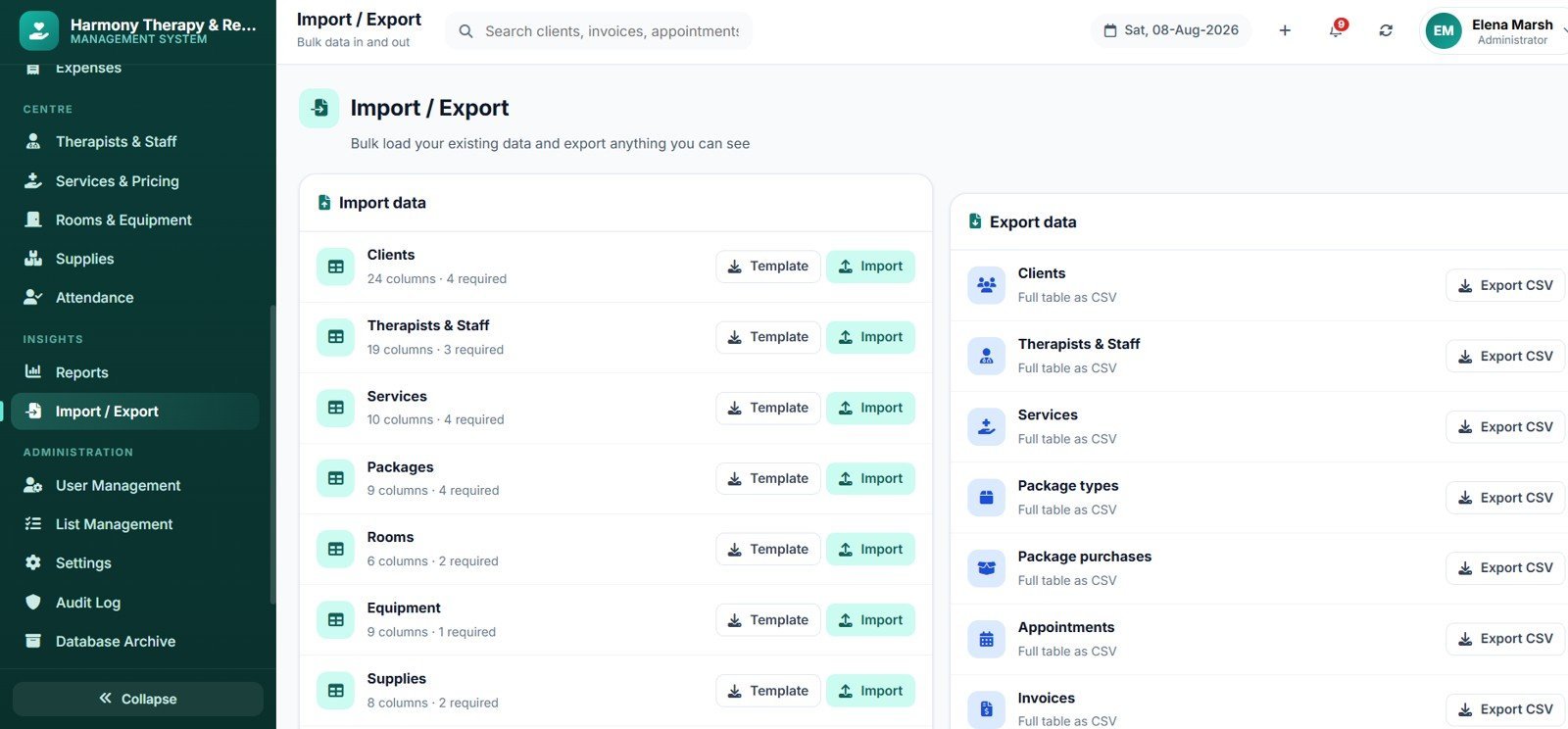Import Packages data
The image size is (1568, 729).
[871, 478]
